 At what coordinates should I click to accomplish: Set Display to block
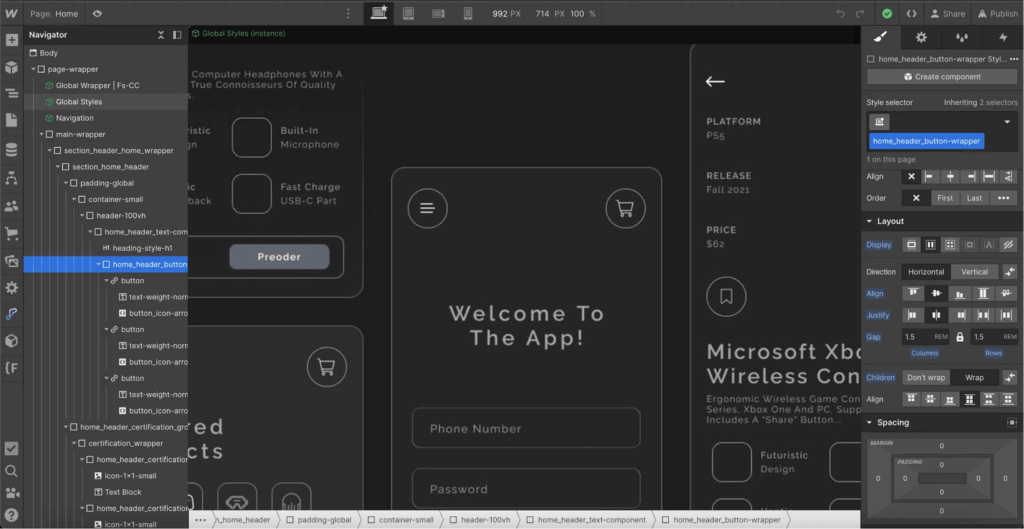912,245
